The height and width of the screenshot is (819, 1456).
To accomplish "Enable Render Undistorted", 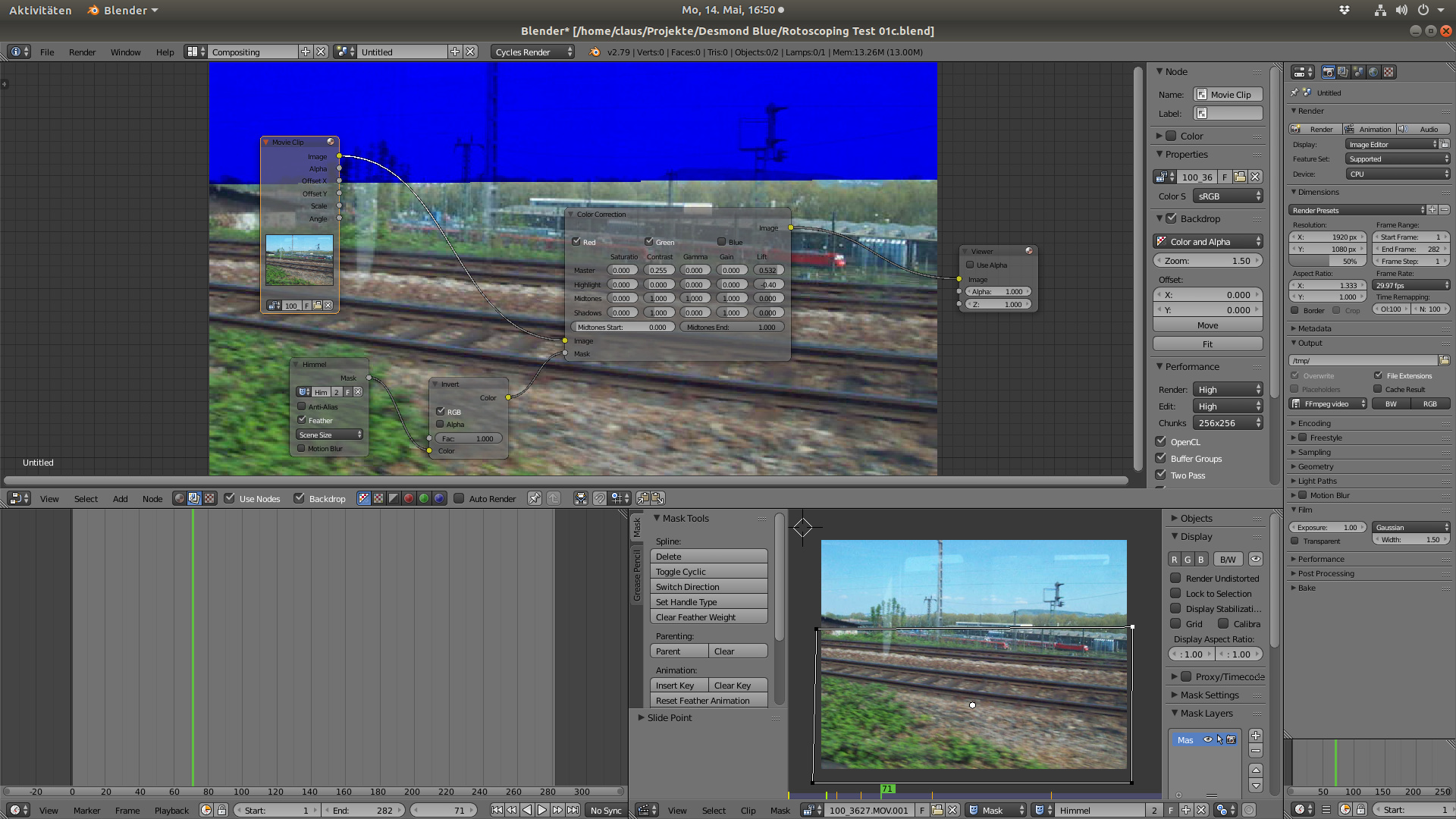I will pyautogui.click(x=1175, y=578).
